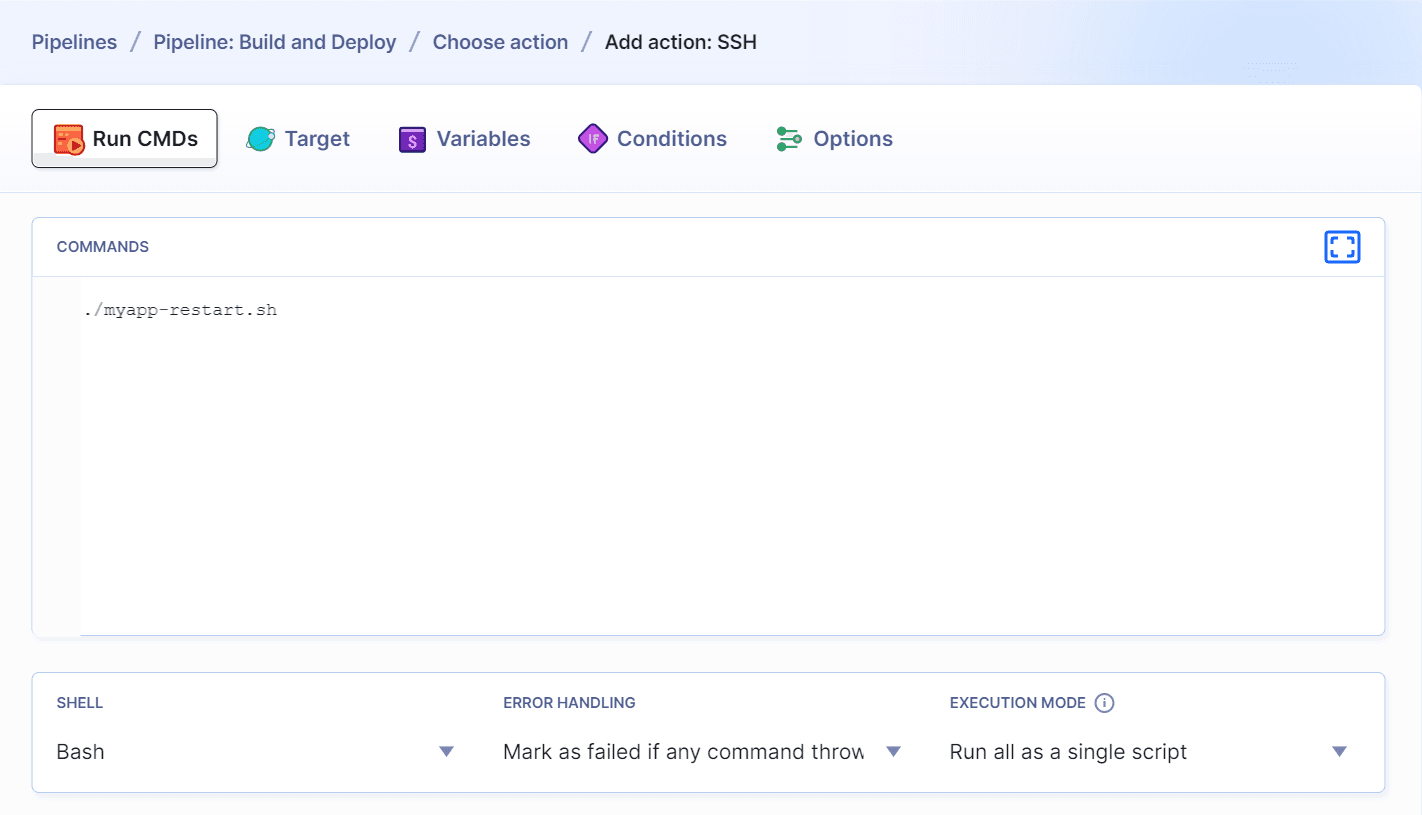Click inside the commands text area
1422x815 pixels.
click(700, 450)
